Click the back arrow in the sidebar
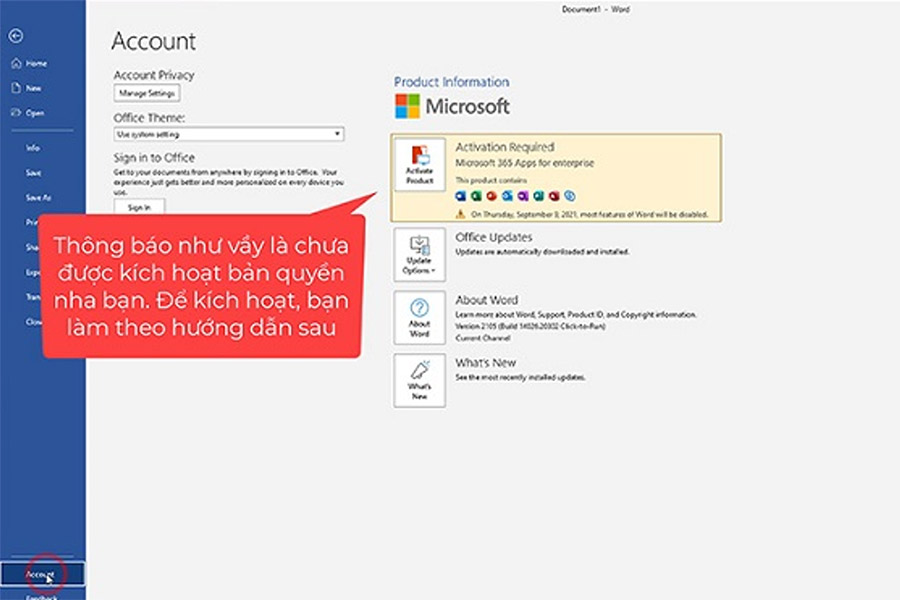The height and width of the screenshot is (600, 900). click(15, 36)
